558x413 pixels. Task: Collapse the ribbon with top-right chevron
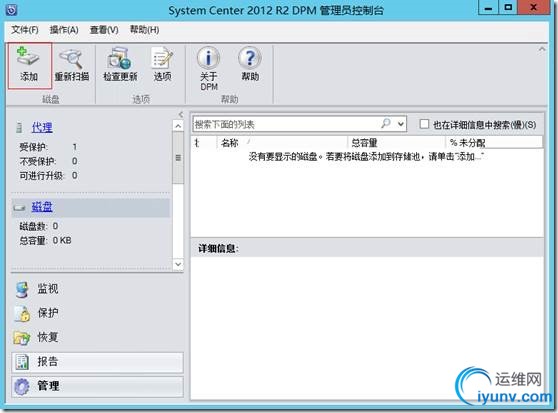click(542, 49)
